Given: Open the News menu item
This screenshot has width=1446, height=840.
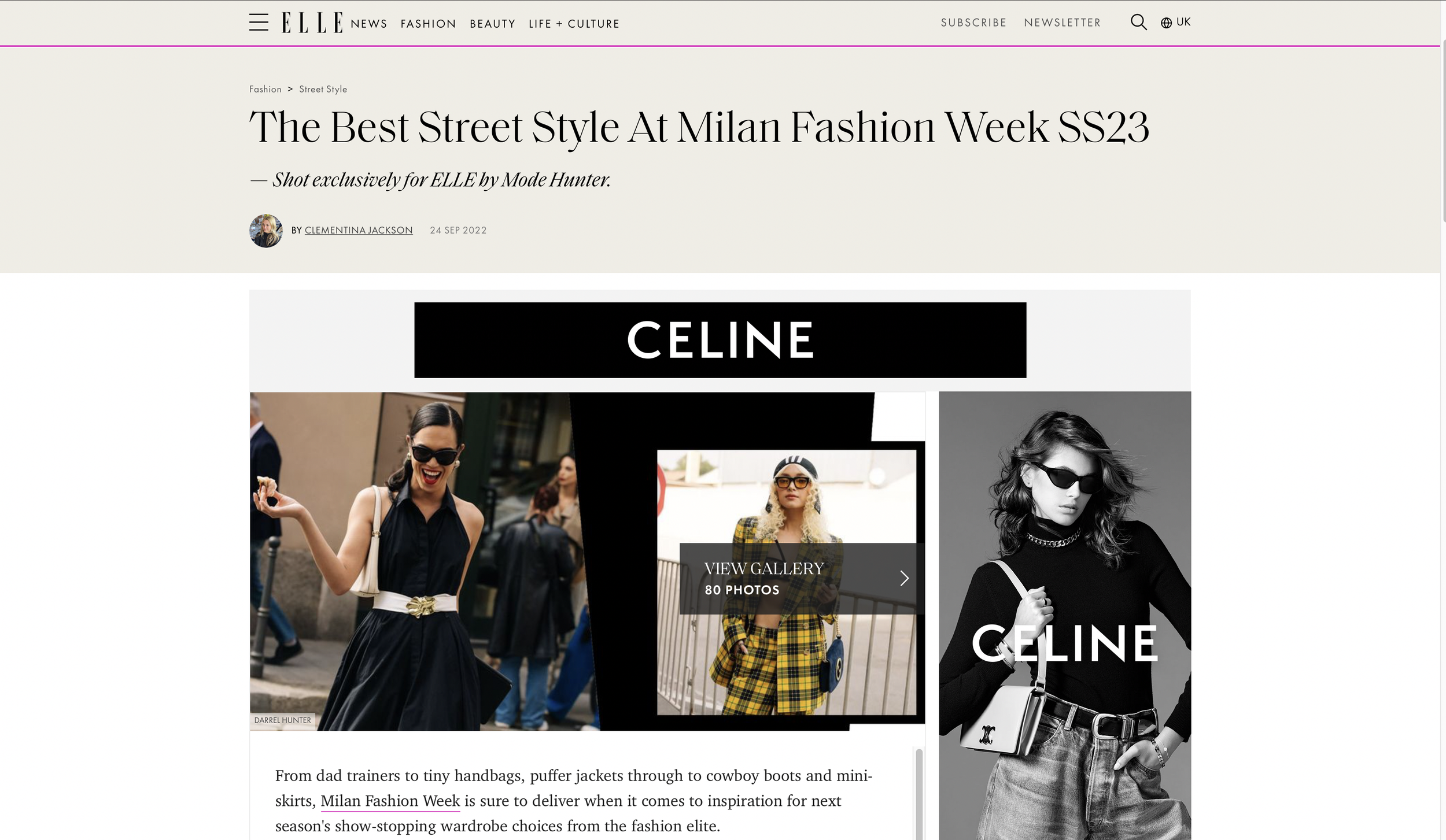Looking at the screenshot, I should tap(369, 24).
